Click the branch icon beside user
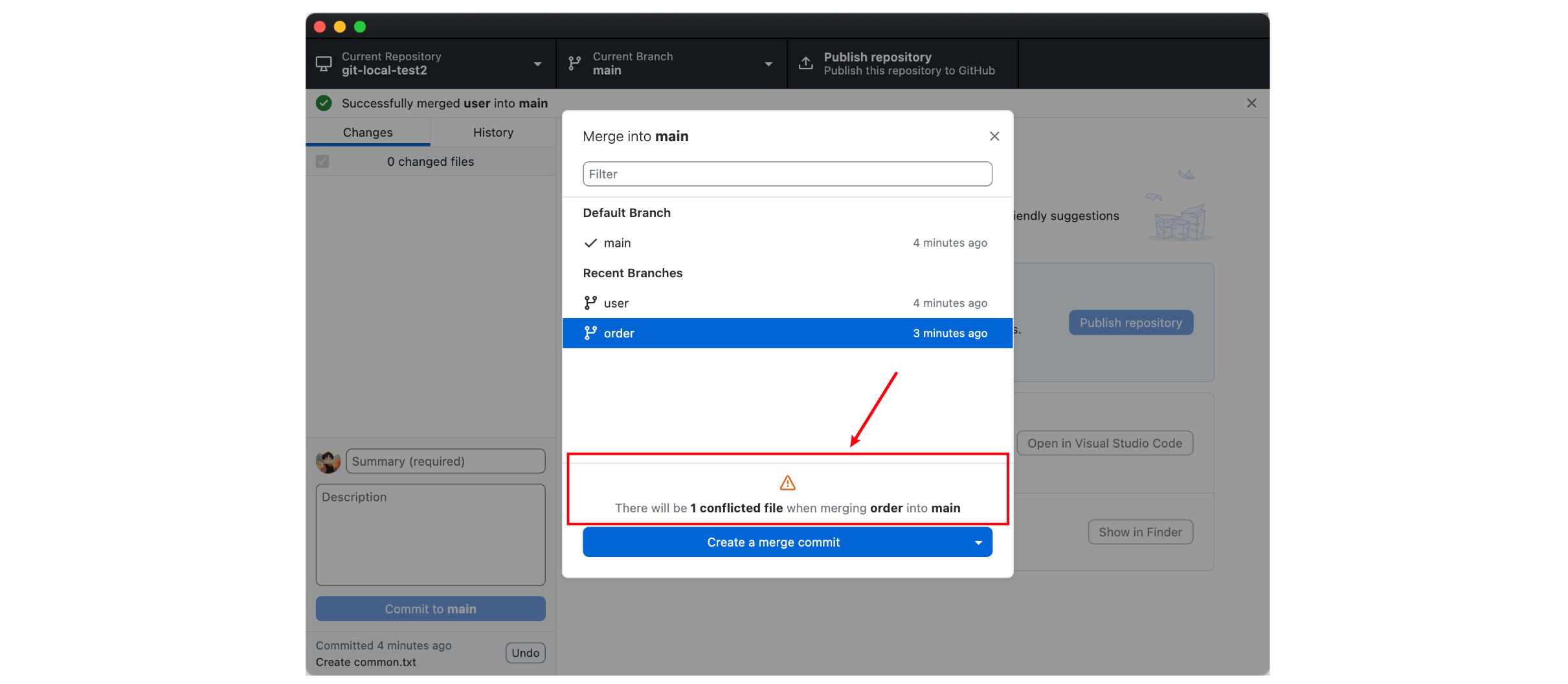The image size is (1568, 684). click(590, 303)
